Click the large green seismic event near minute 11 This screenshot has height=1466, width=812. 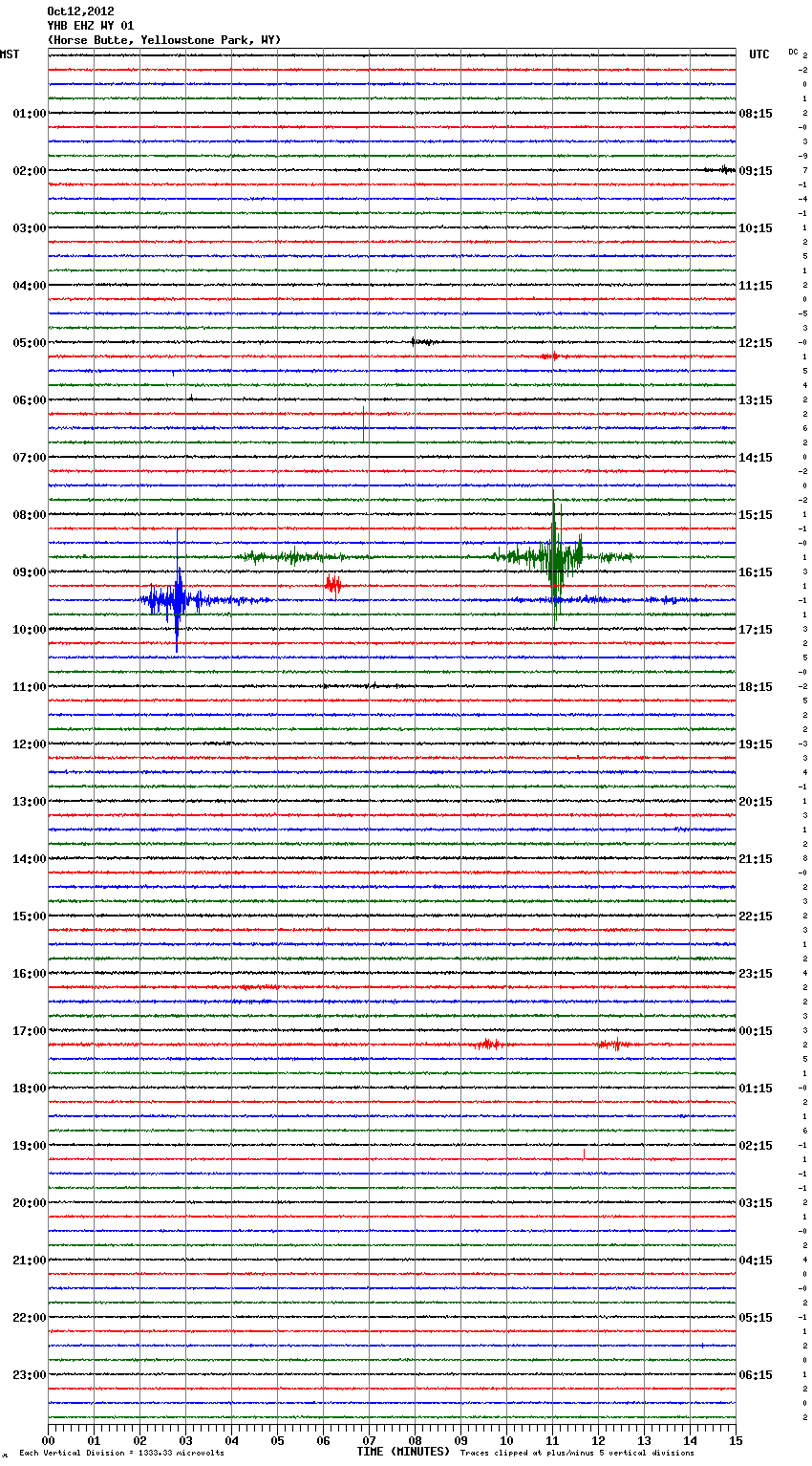click(556, 557)
